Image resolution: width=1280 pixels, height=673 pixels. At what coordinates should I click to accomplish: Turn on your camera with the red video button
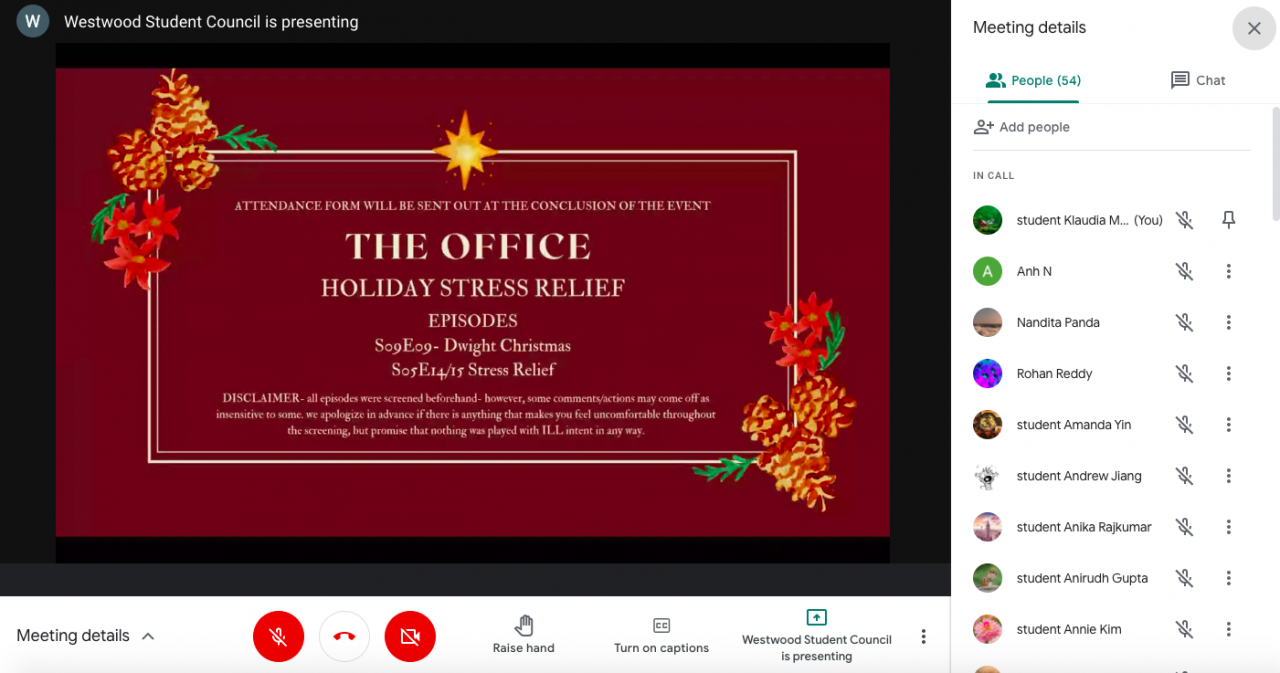coord(410,636)
